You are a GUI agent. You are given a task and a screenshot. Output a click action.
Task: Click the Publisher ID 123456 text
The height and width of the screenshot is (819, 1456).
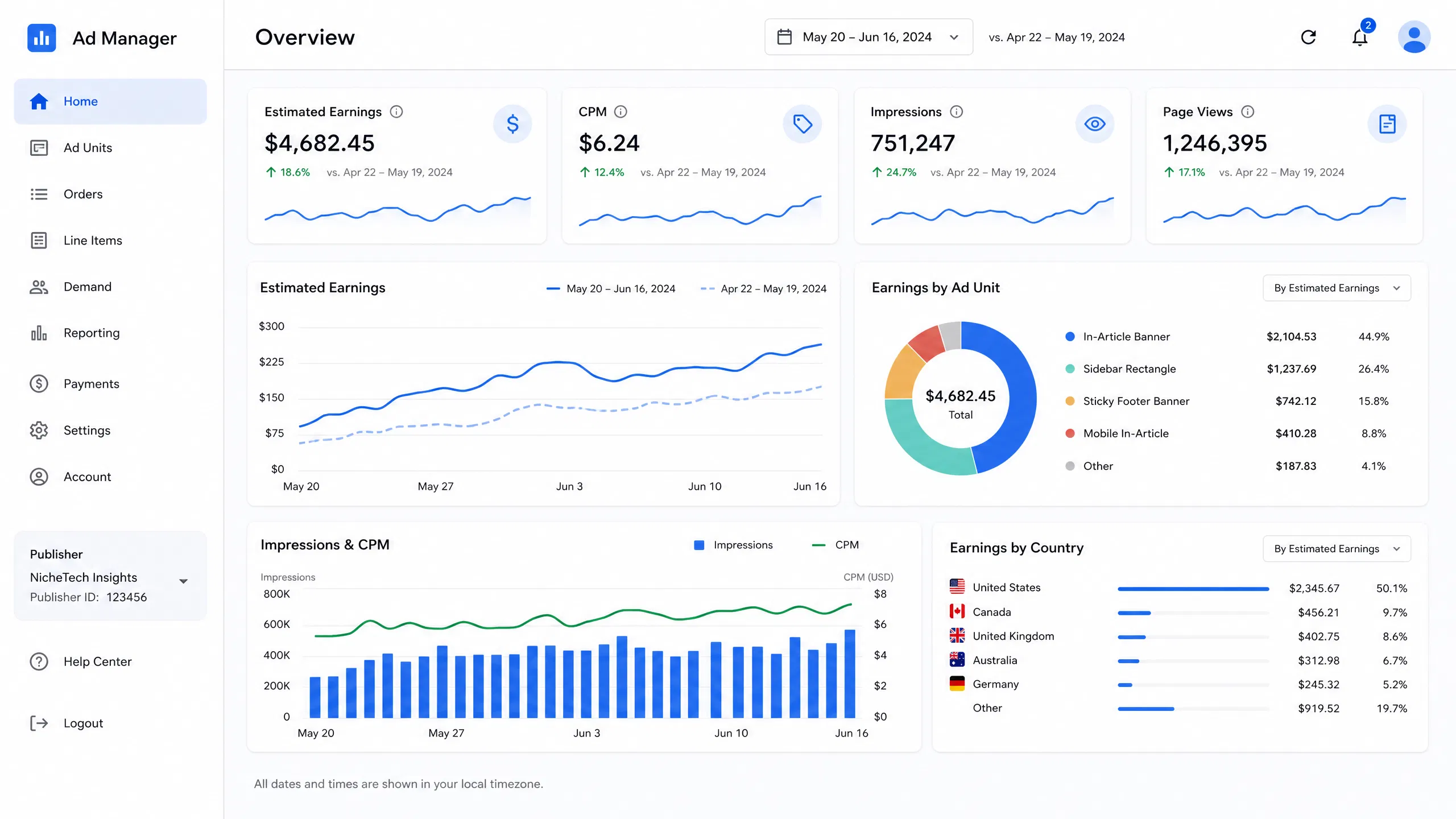pos(88,597)
